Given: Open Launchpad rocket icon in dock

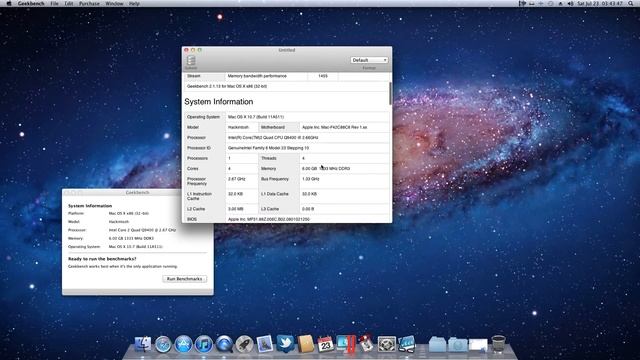Looking at the screenshot, I should [244, 344].
